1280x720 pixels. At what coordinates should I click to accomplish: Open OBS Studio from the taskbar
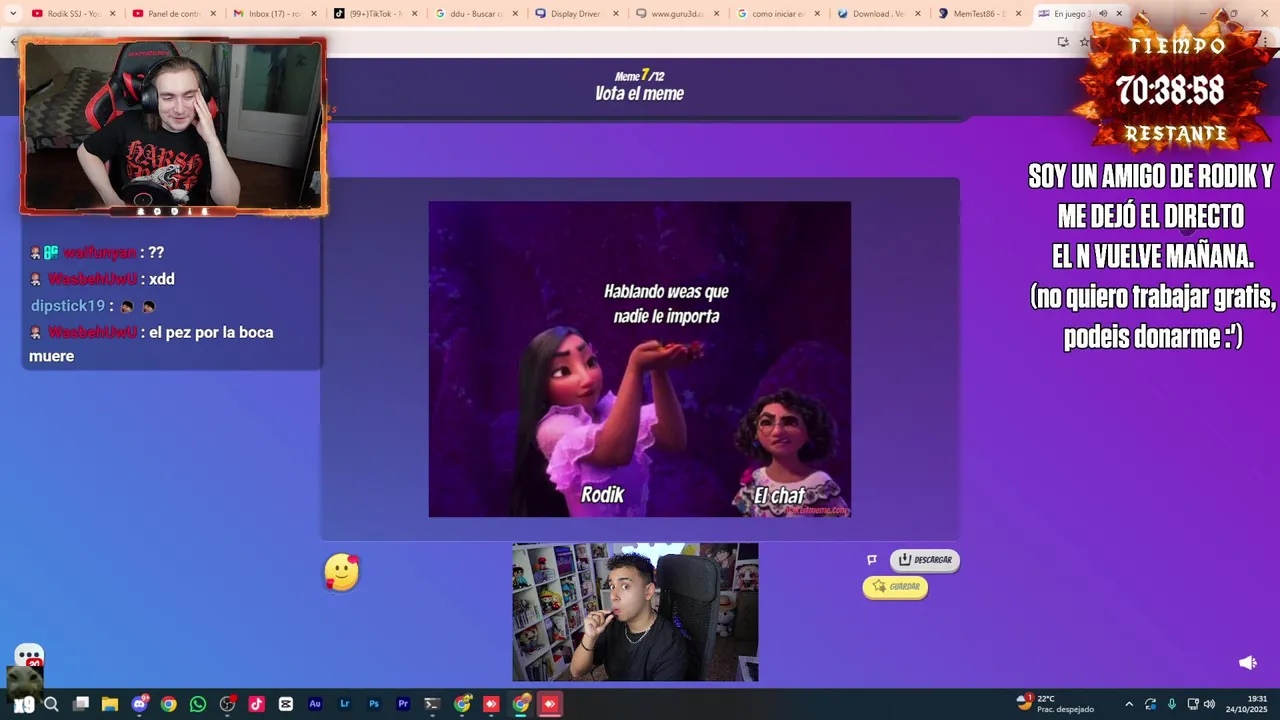[228, 704]
